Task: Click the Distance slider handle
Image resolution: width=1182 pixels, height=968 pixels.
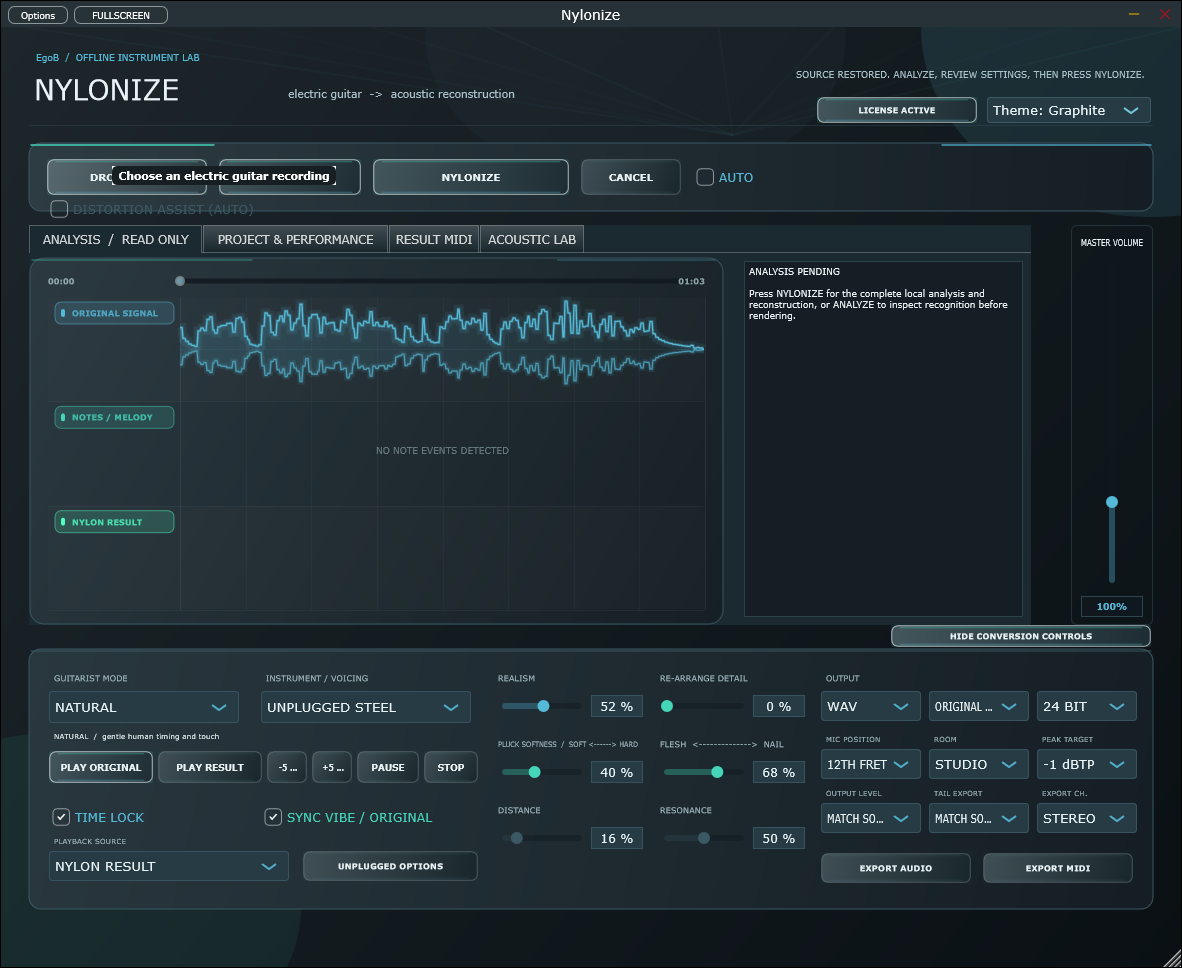Action: coord(516,838)
